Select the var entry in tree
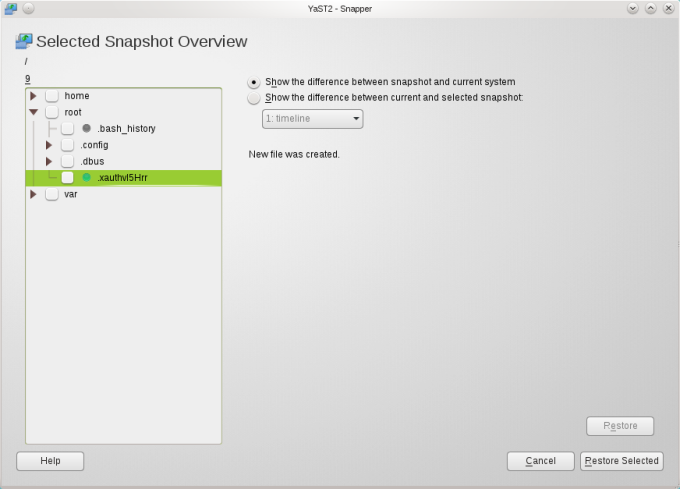 pyautogui.click(x=71, y=194)
